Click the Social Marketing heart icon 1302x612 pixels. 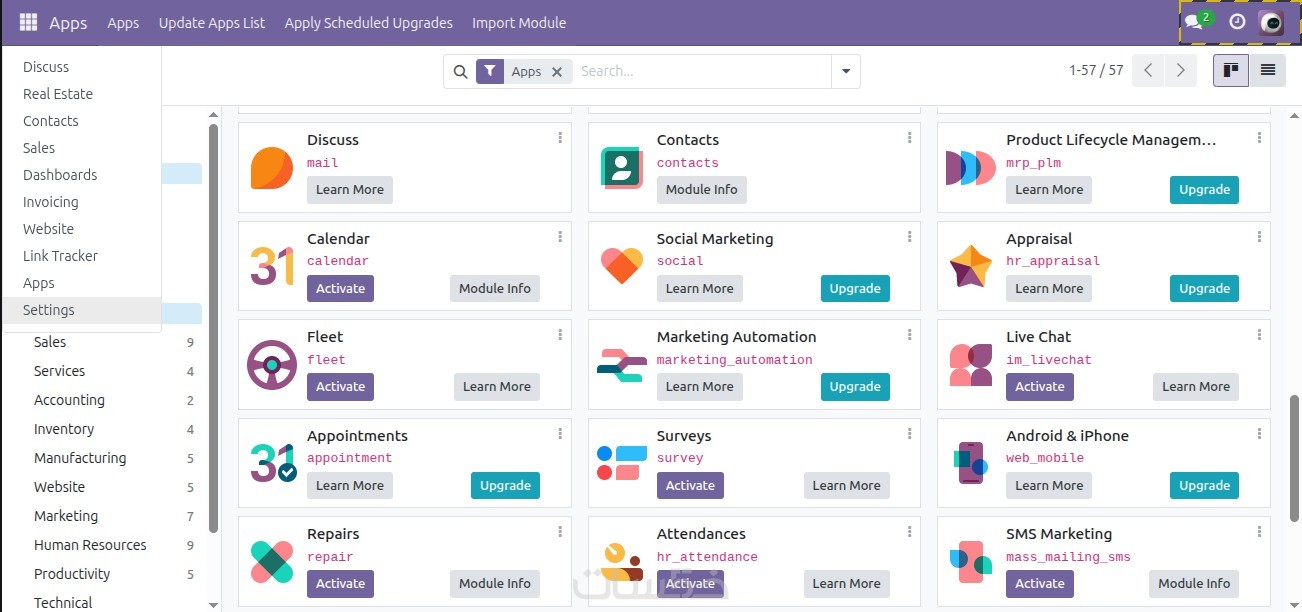click(621, 266)
